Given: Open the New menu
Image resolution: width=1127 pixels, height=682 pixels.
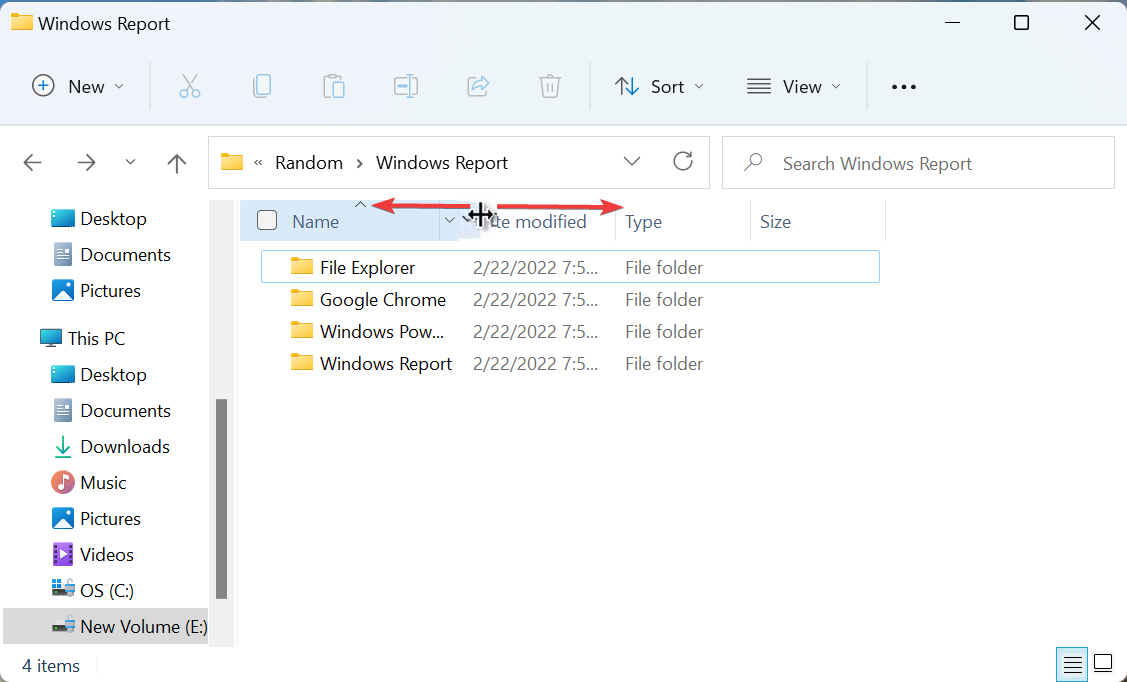Looking at the screenshot, I should tap(78, 86).
